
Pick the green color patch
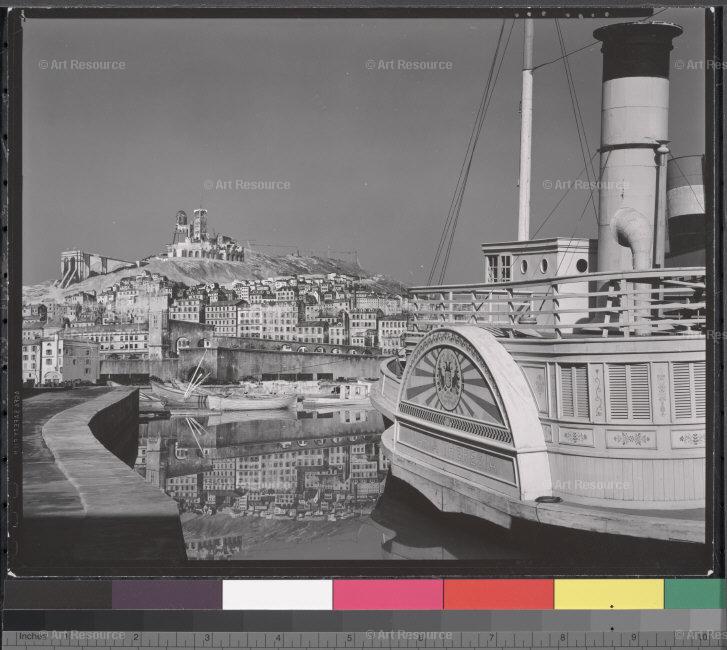pos(695,594)
